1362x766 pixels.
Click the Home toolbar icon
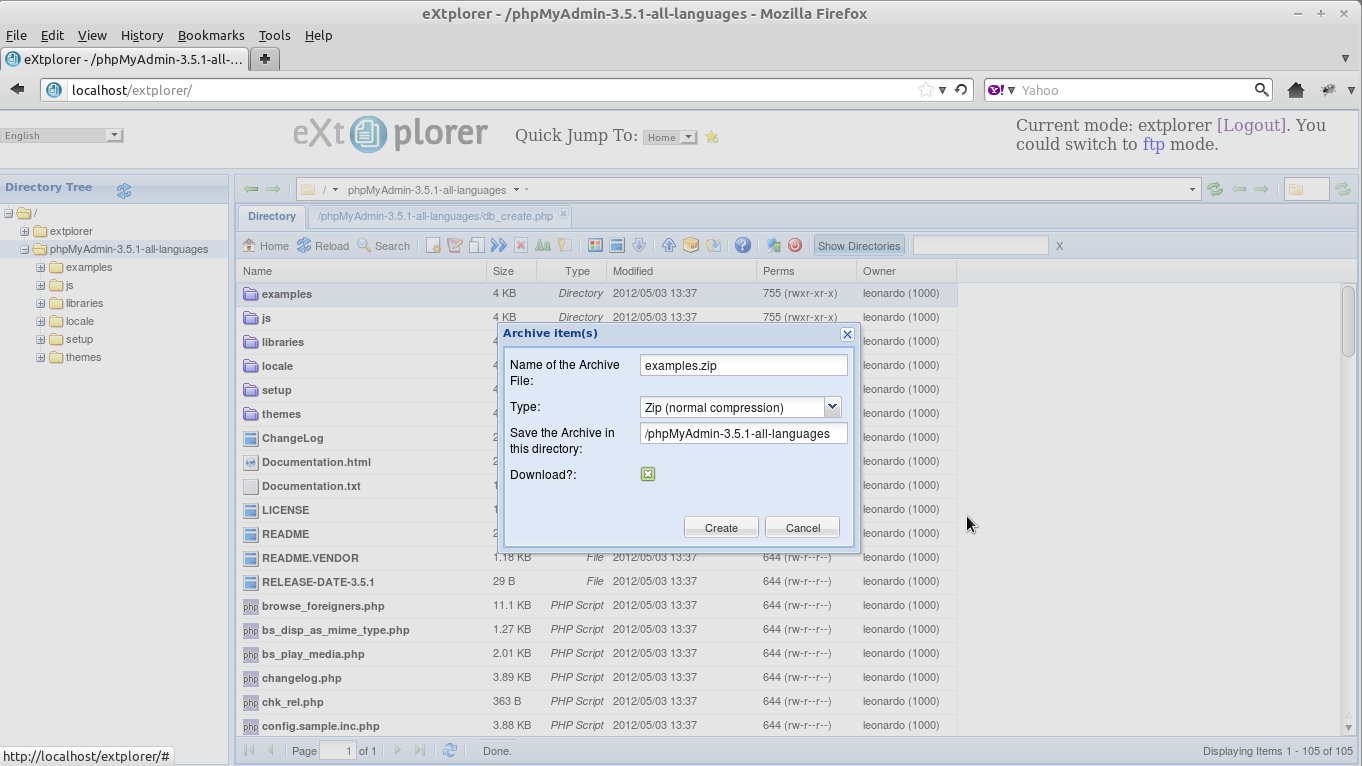point(265,246)
